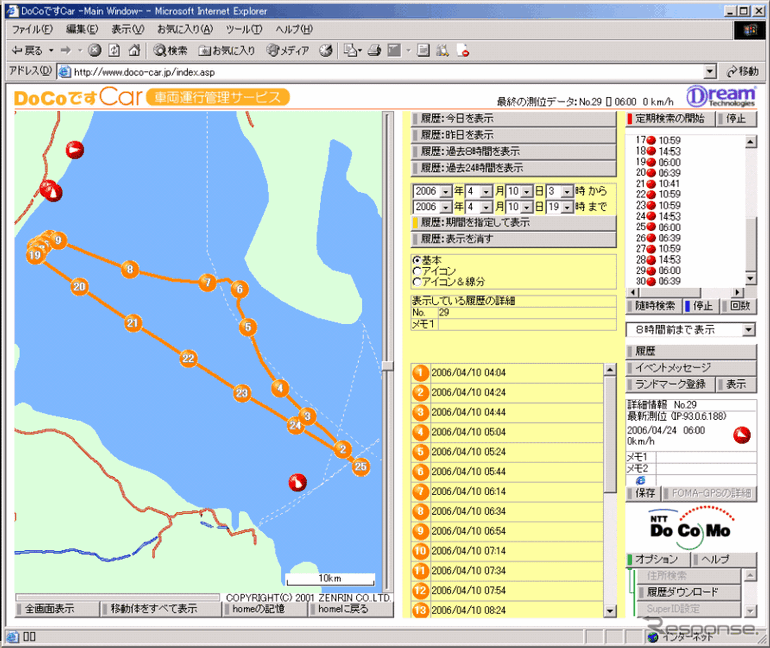Open end day 10 dropdown
This screenshot has width=770, height=648.
pos(526,207)
